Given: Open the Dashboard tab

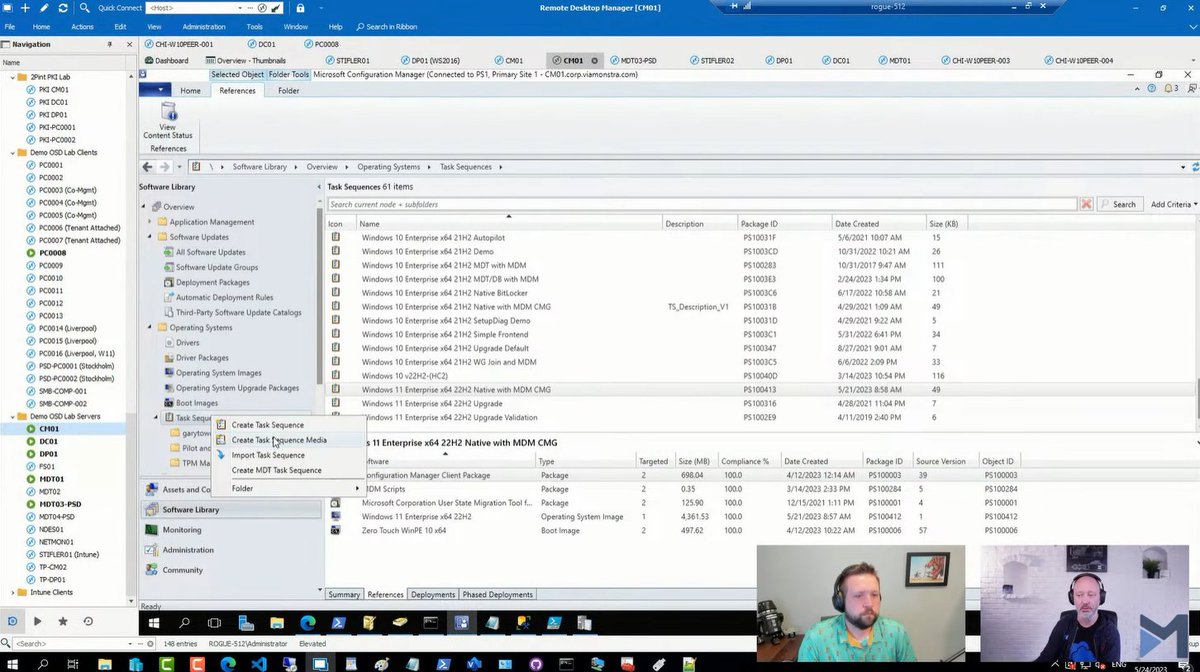Looking at the screenshot, I should click(x=166, y=60).
